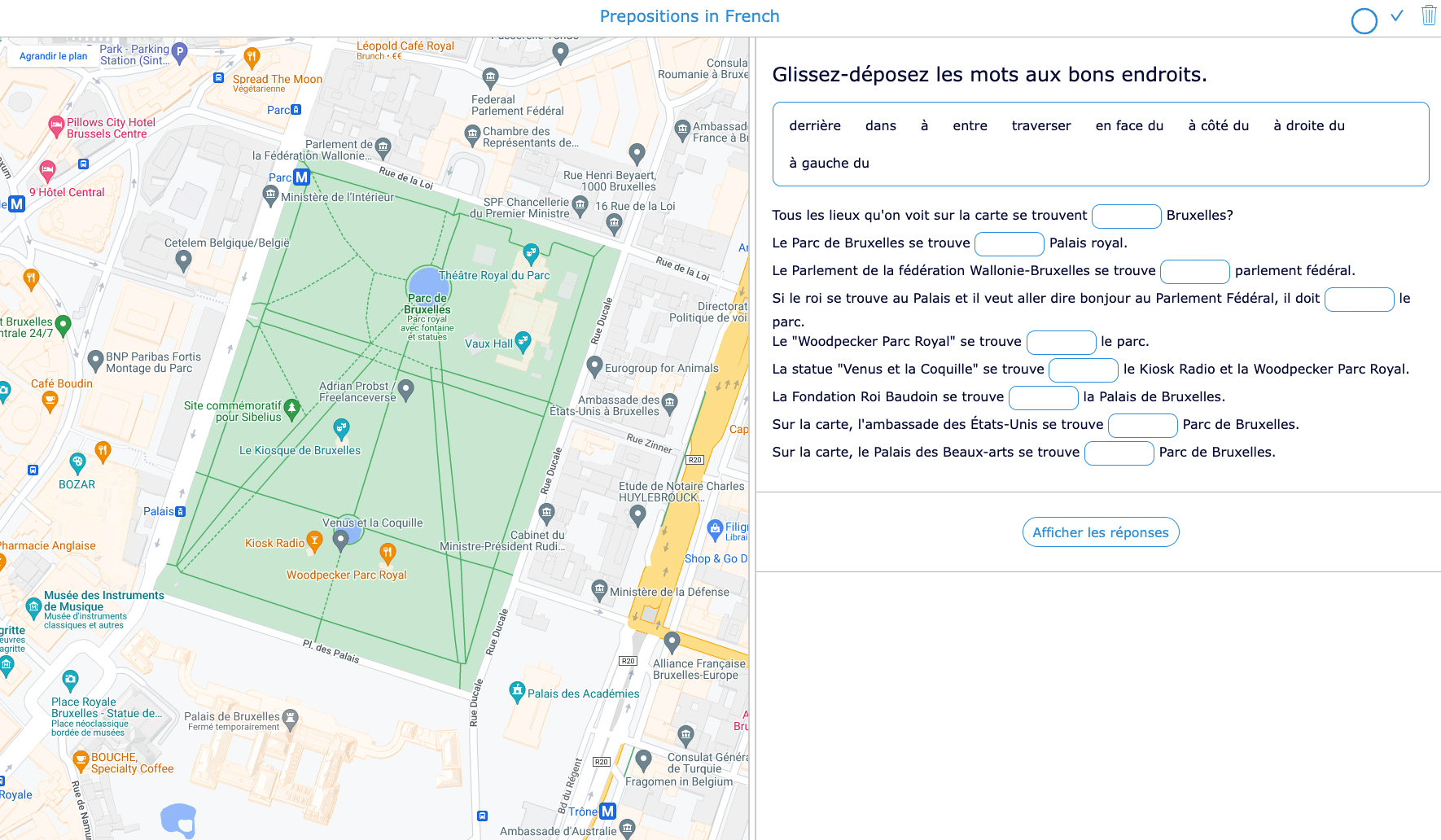Click the Chambre des Représentants pin
Viewport: 1441px width, 840px height.
click(472, 135)
